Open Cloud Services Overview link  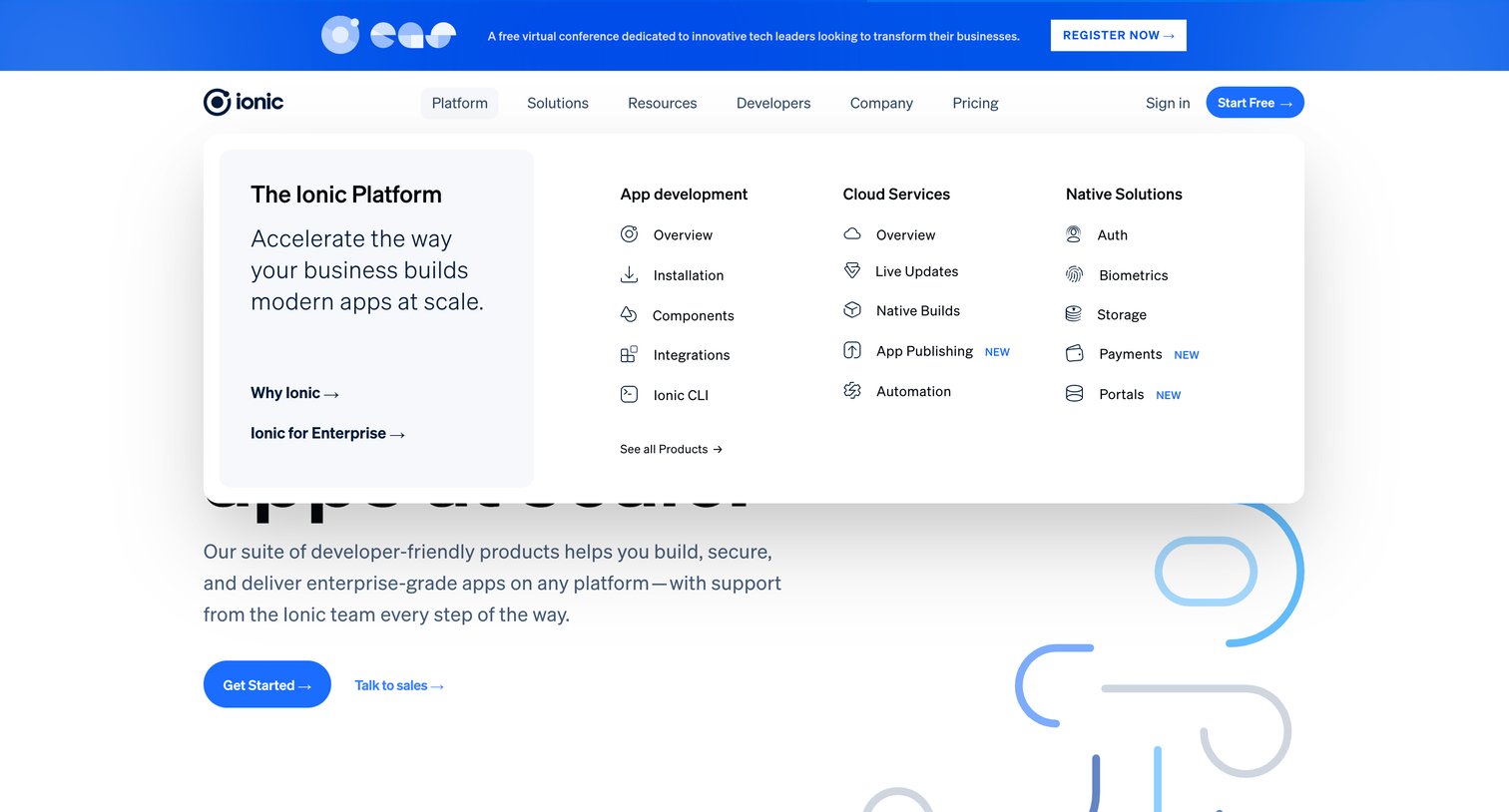point(906,235)
